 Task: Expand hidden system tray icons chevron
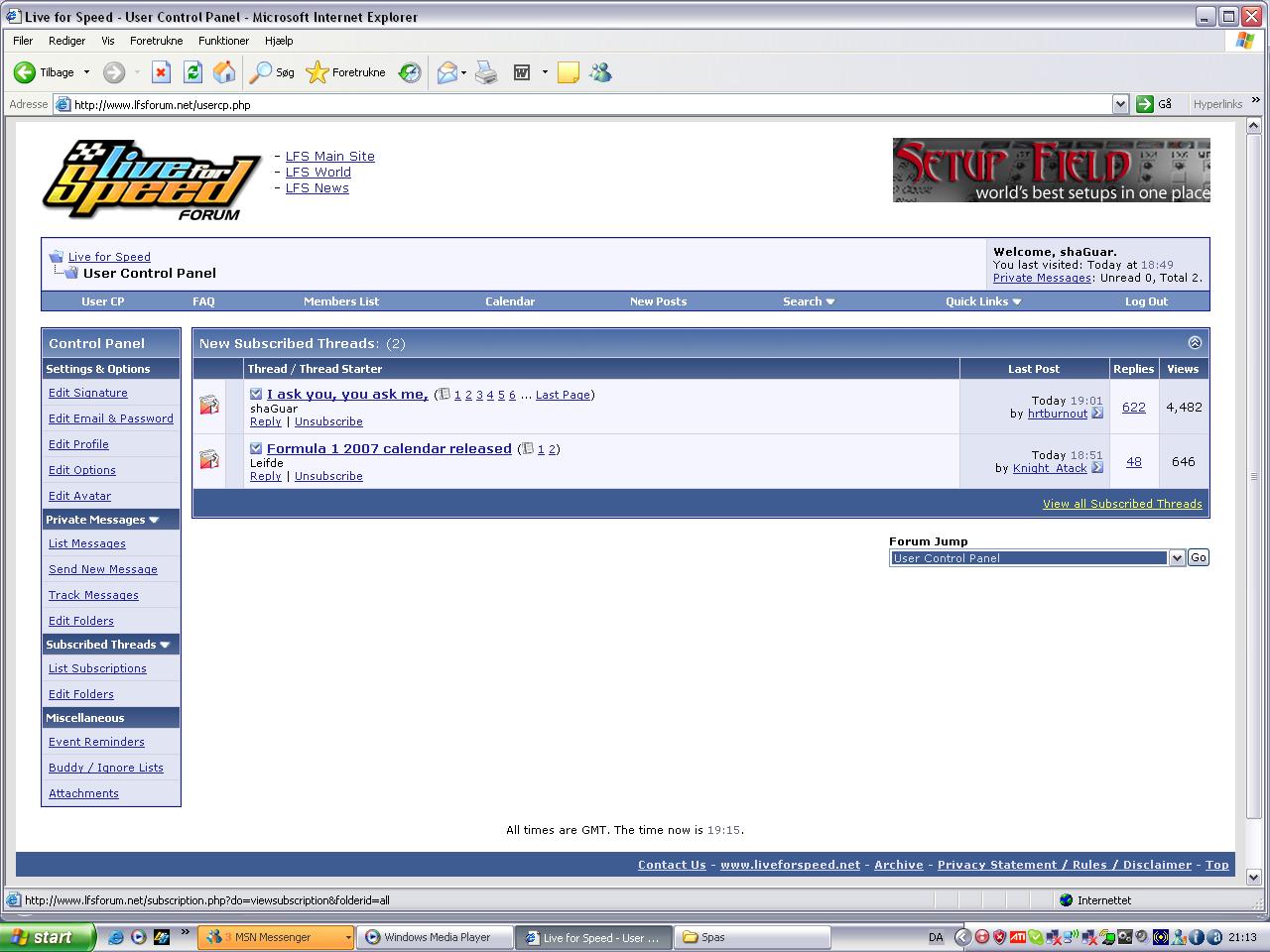click(962, 937)
